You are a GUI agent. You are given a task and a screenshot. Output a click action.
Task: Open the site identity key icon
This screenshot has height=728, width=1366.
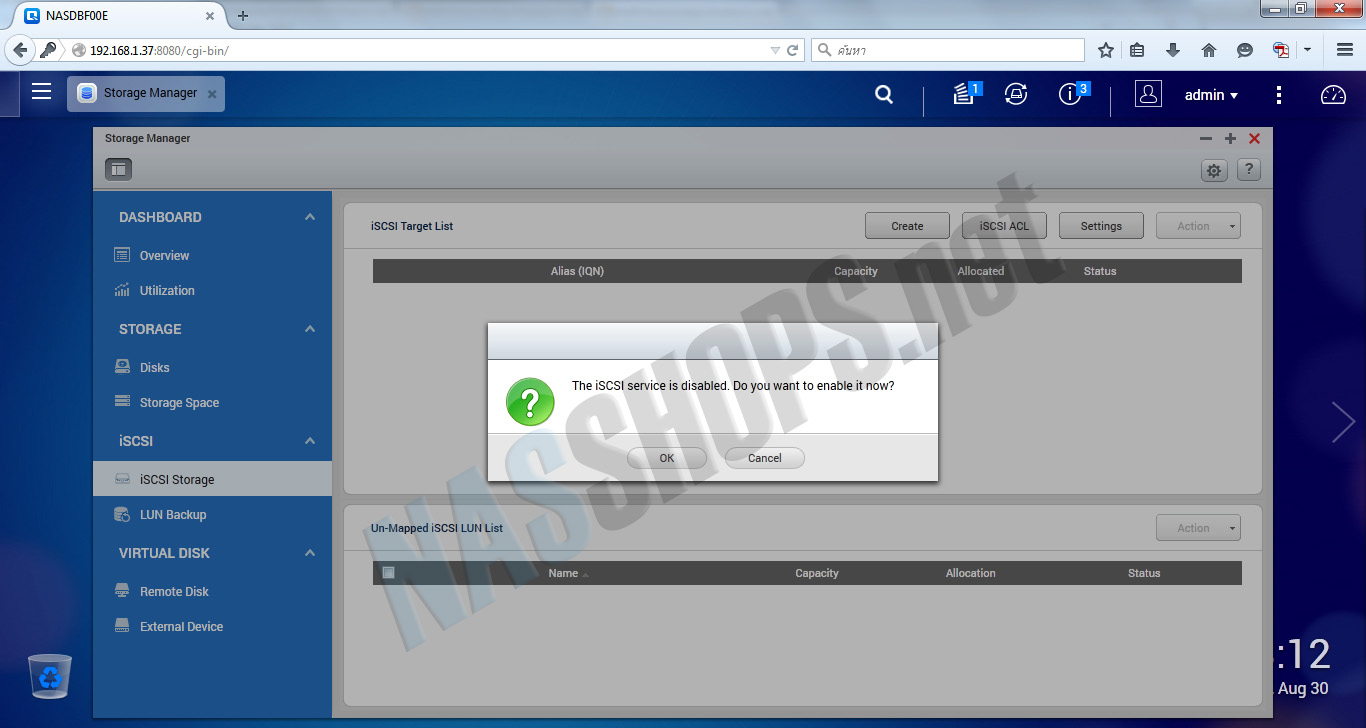coord(48,50)
